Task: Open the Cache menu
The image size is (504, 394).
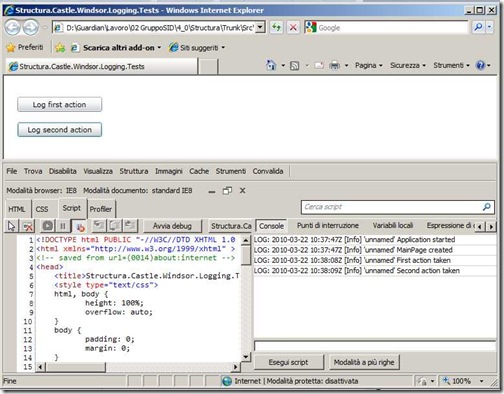Action: pos(199,171)
